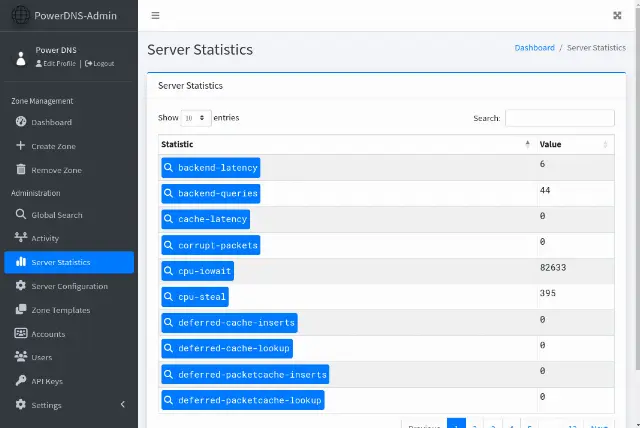Click the Activity icon in the sidebar
Screen dimensions: 640x428
point(21,237)
